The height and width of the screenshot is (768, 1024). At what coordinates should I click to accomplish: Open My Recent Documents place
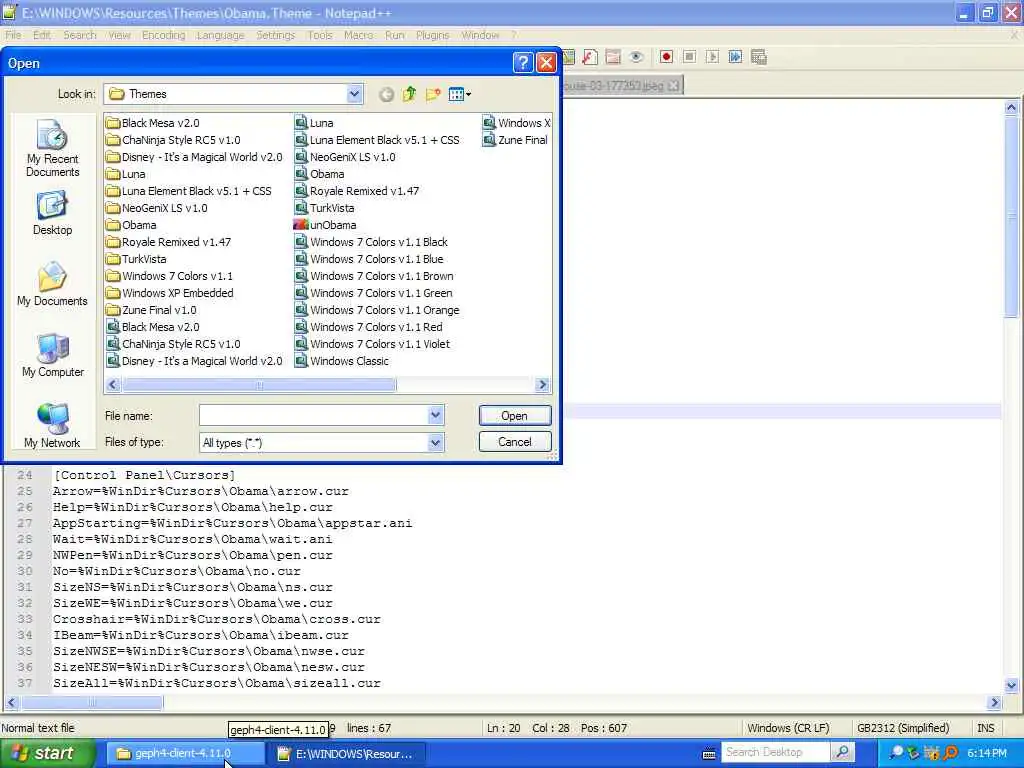pyautogui.click(x=52, y=149)
